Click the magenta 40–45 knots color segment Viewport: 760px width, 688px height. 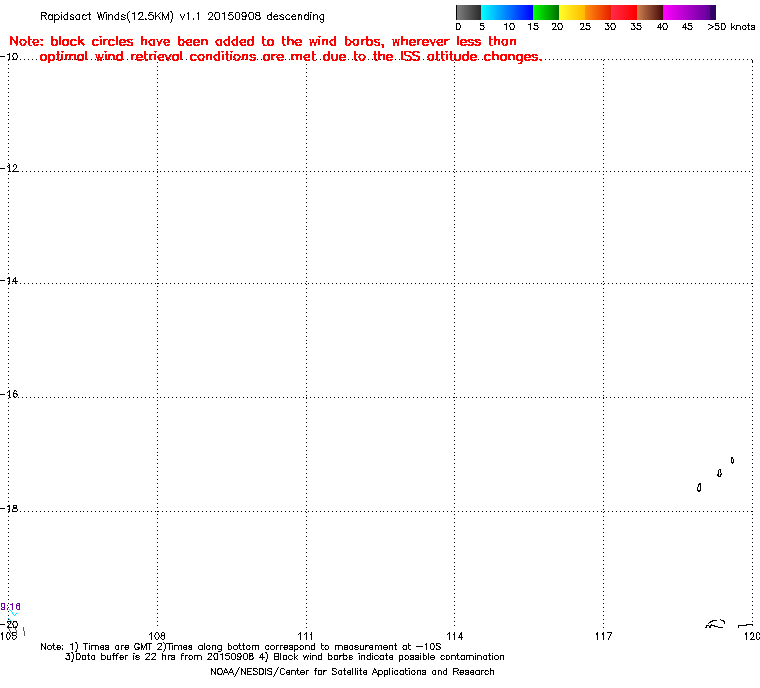coord(676,12)
